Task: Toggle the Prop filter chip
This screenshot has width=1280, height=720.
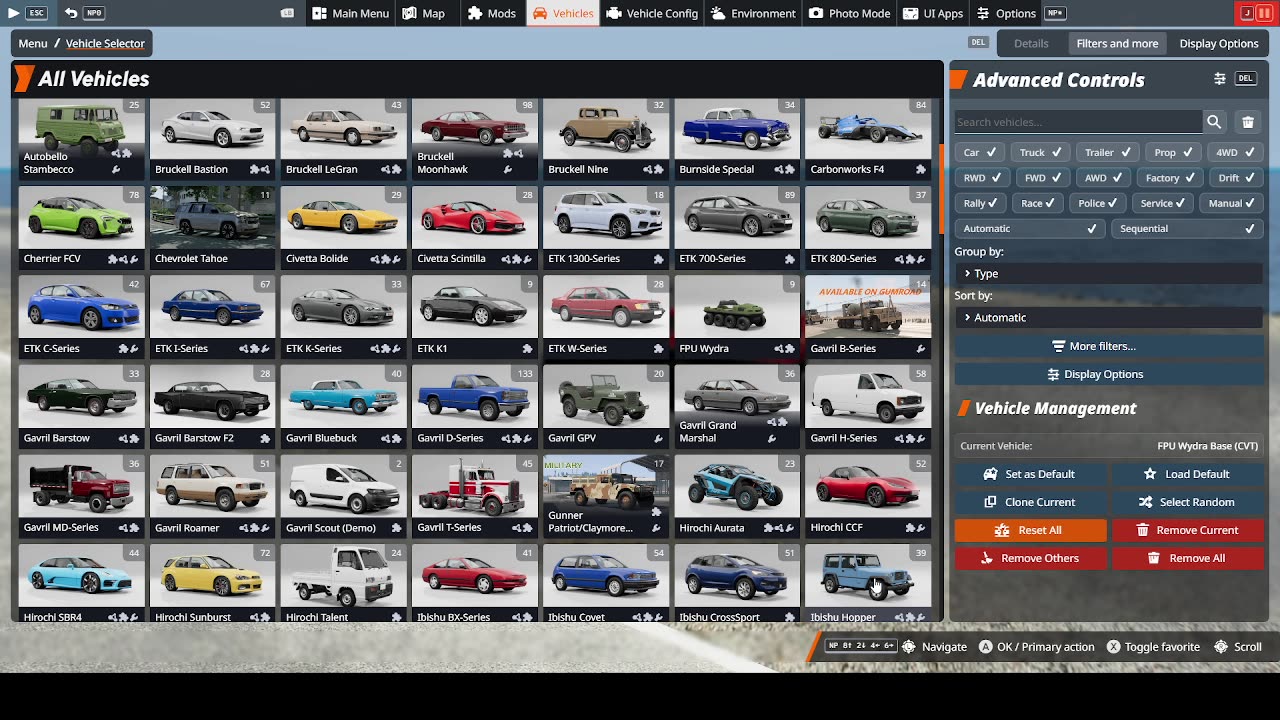Action: coord(1173,152)
